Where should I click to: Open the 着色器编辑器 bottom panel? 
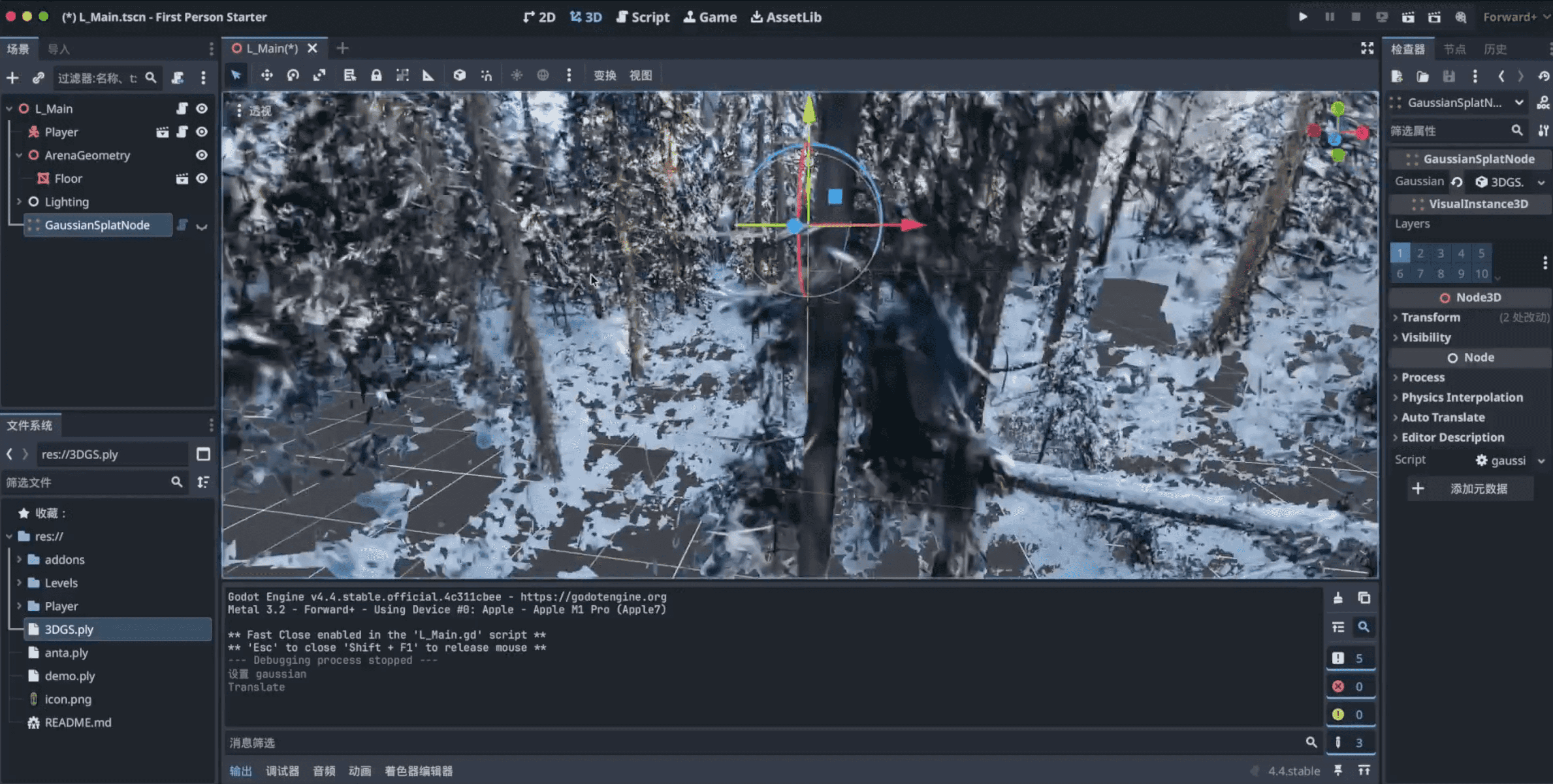[418, 771]
